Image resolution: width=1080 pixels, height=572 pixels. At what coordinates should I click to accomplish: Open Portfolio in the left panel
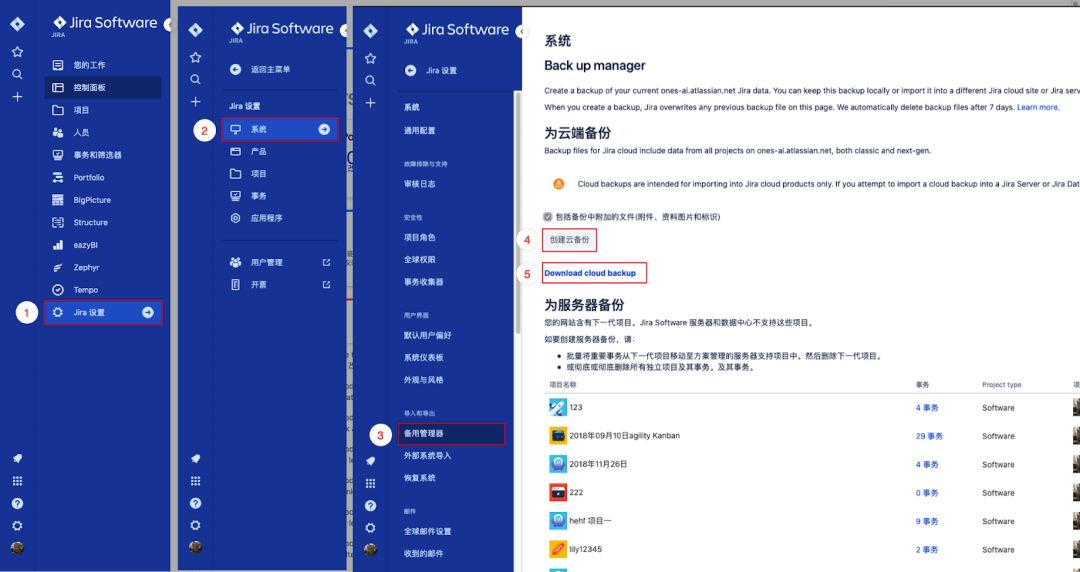tap(103, 177)
